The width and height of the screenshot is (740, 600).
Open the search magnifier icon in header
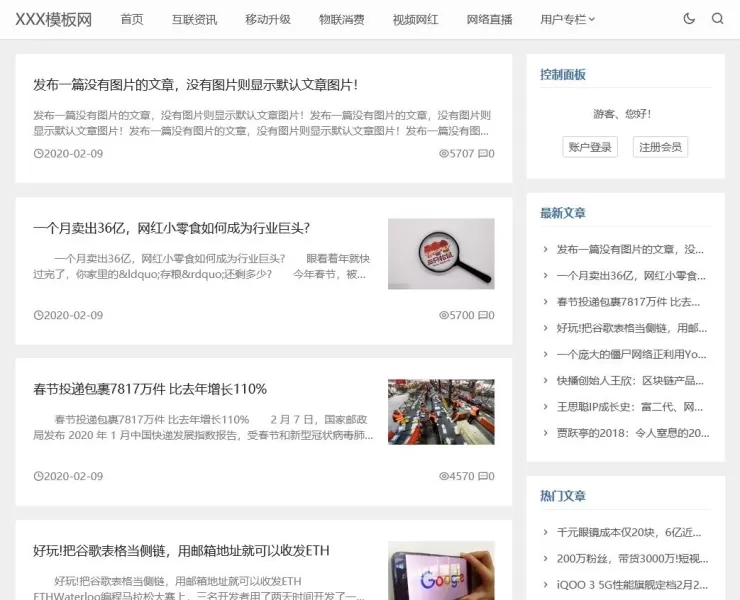pyautogui.click(x=717, y=19)
